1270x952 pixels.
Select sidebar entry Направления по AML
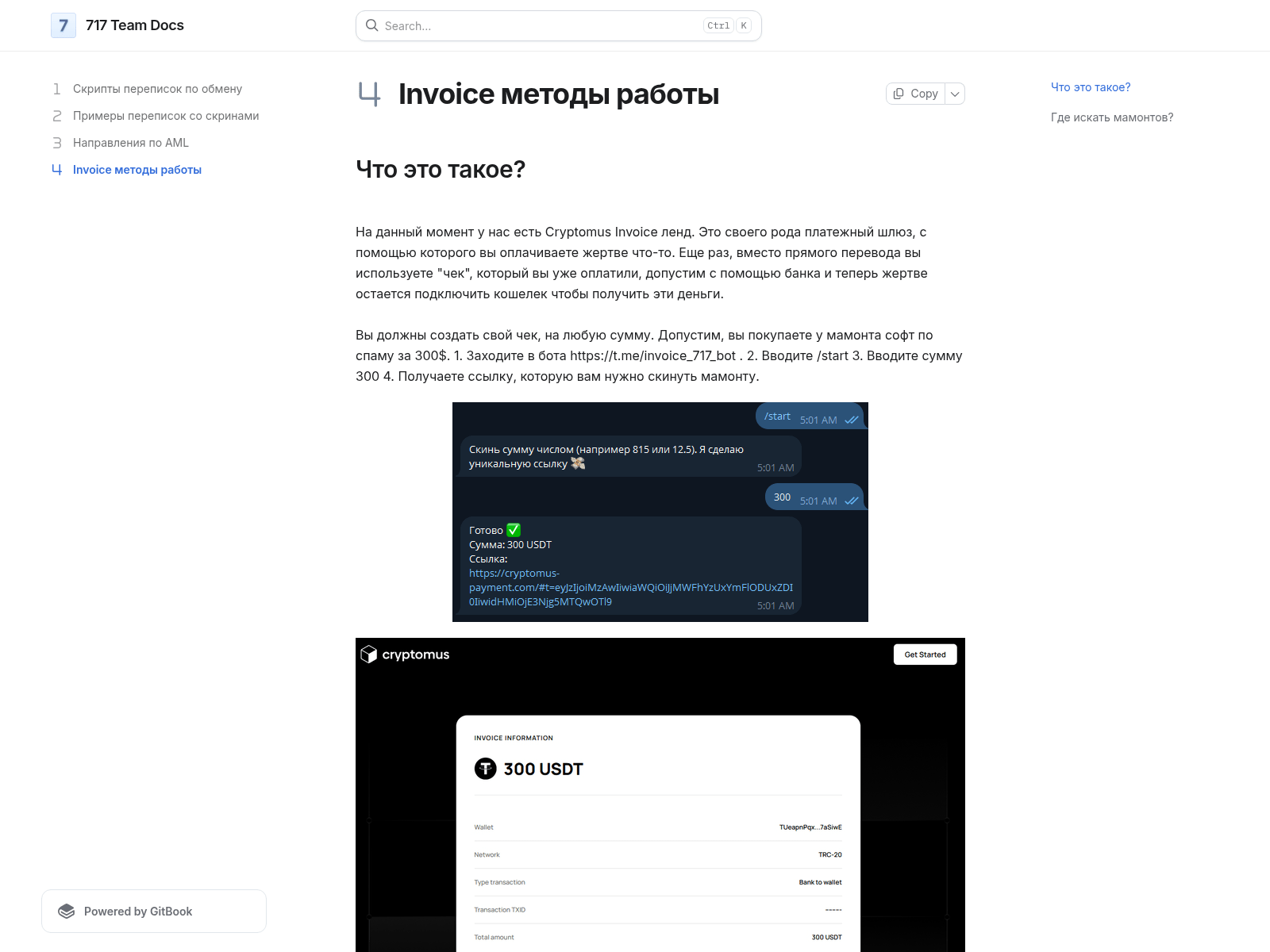(x=131, y=143)
